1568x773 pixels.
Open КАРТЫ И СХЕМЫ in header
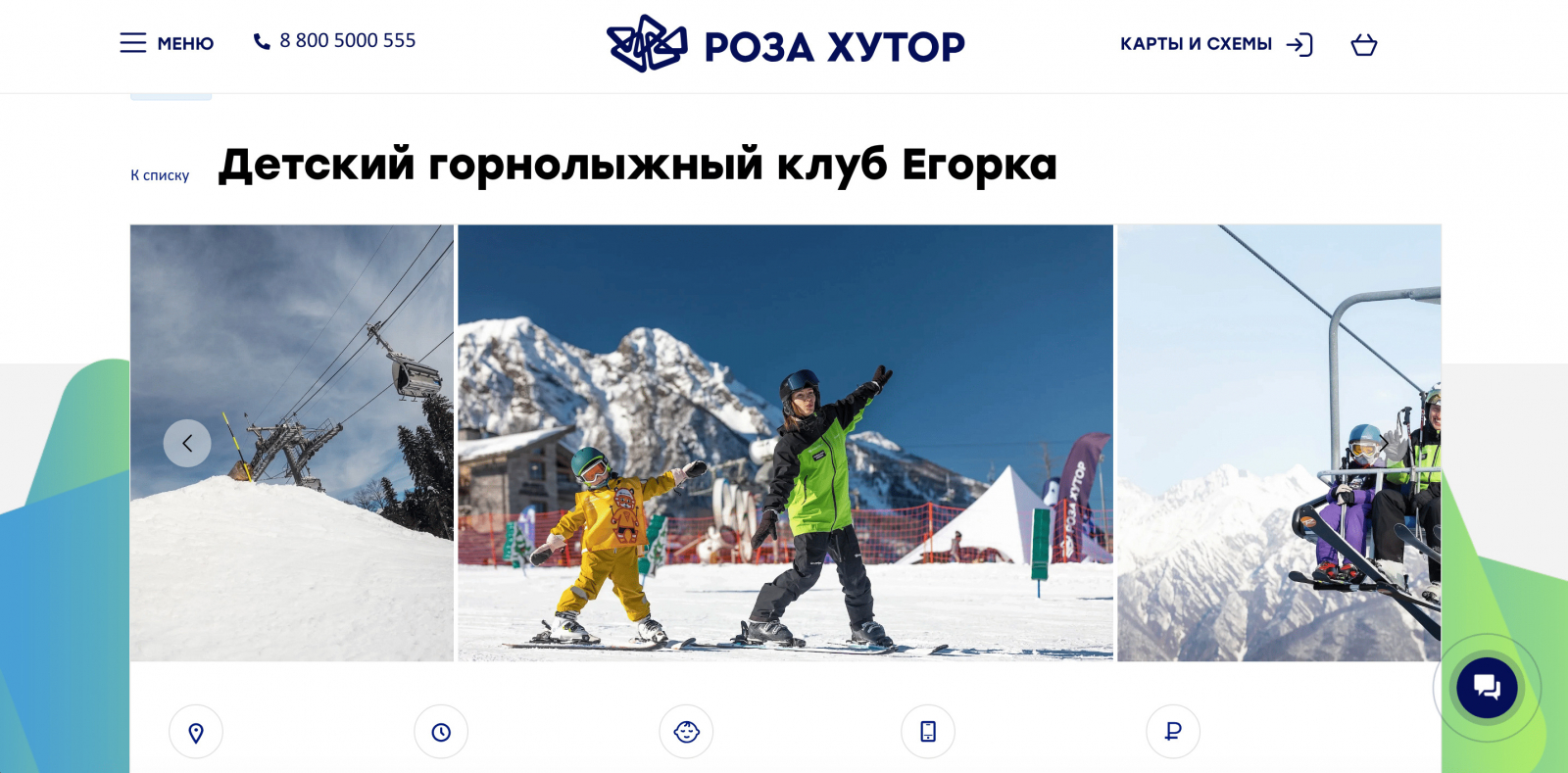pos(1196,44)
